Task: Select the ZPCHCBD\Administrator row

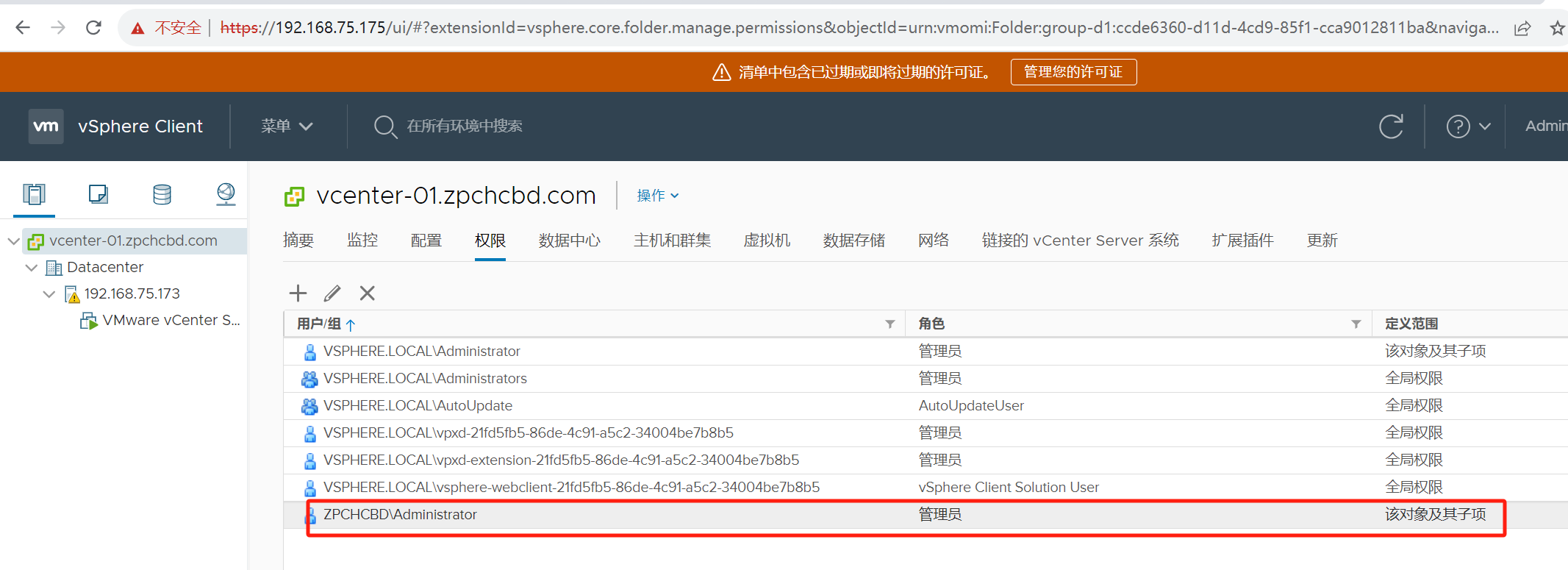Action: click(x=926, y=515)
